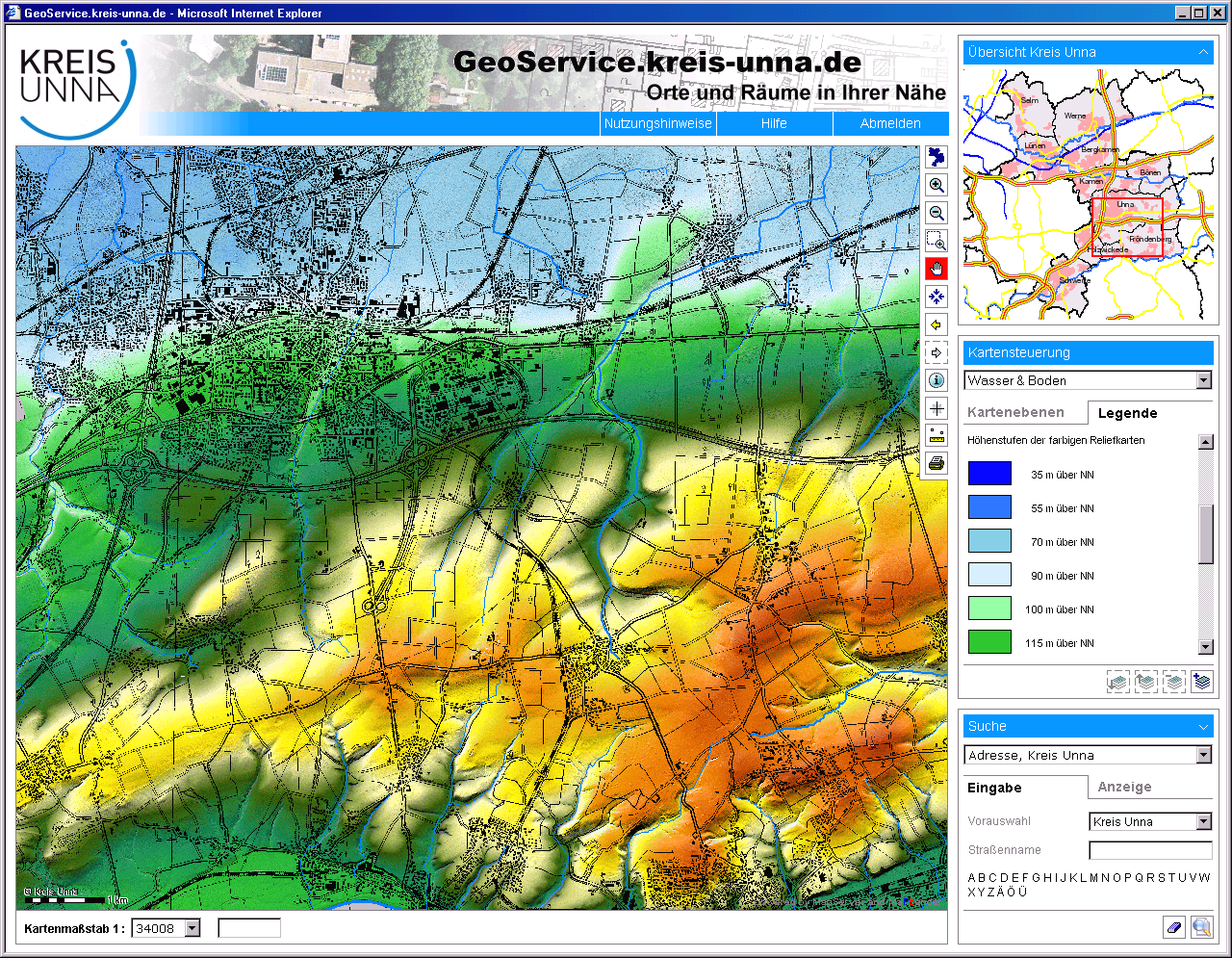Collapse the Übersicht Kreis Unna panel
1232x958 pixels.
(1203, 52)
